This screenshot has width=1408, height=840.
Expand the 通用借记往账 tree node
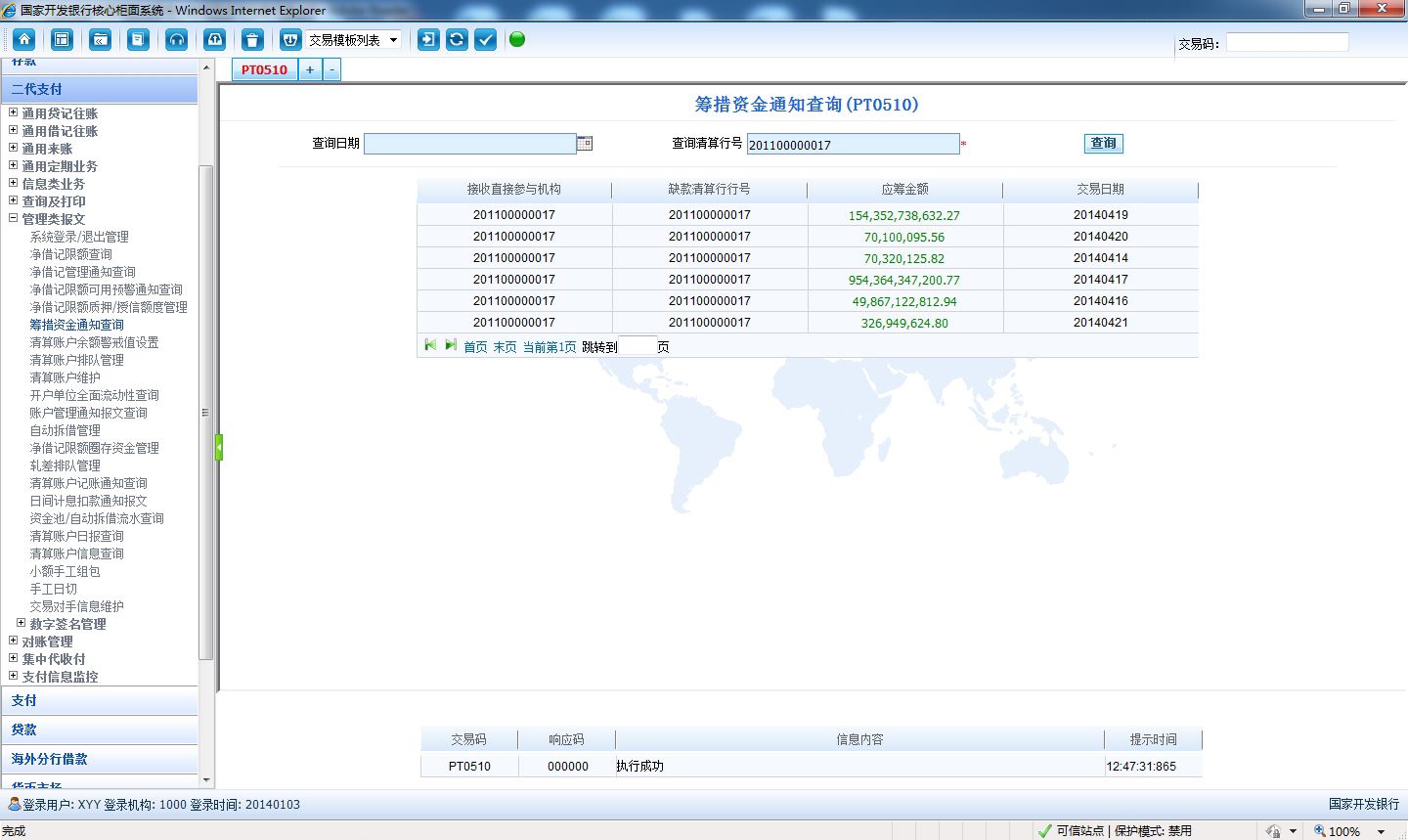14,130
